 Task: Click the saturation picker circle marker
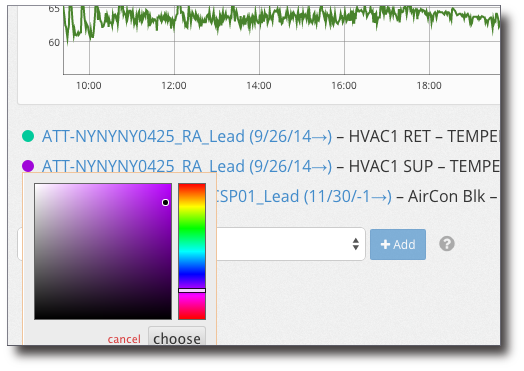click(165, 203)
